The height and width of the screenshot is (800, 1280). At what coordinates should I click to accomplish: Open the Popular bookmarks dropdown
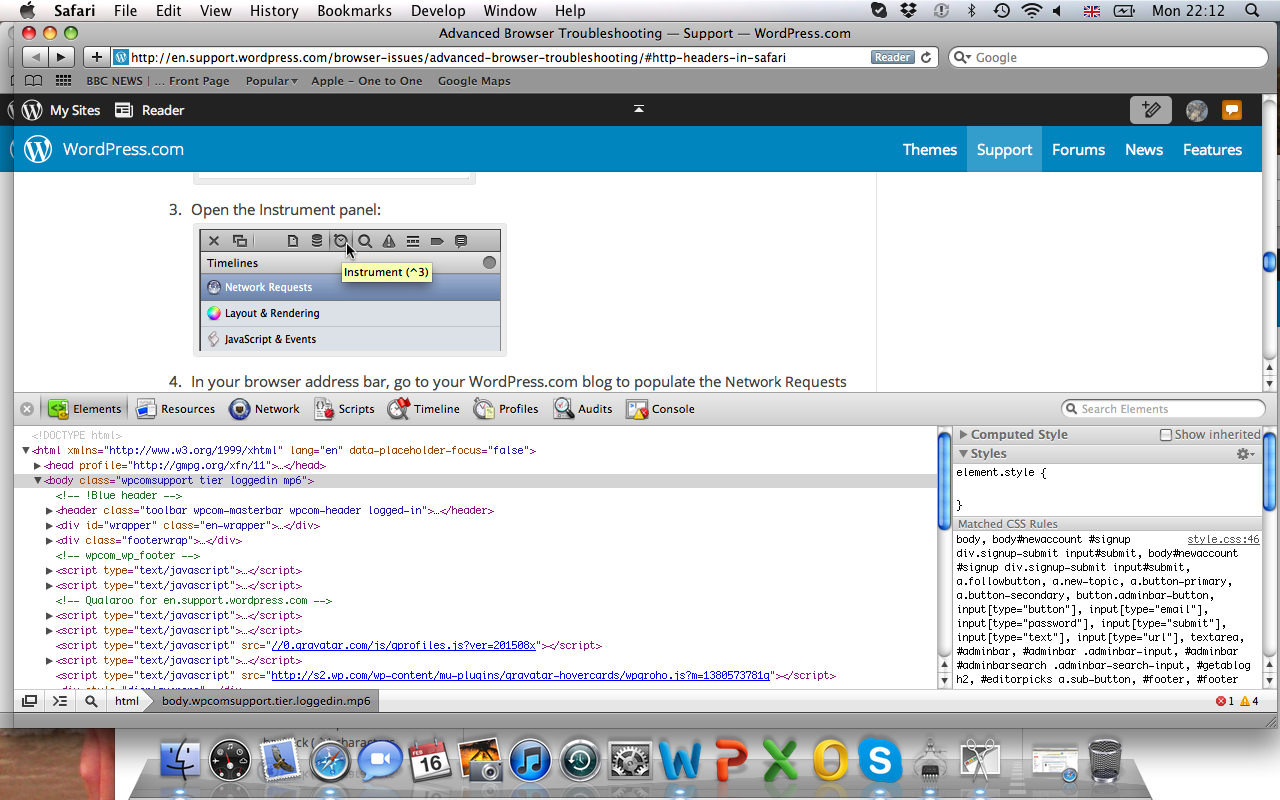(272, 81)
